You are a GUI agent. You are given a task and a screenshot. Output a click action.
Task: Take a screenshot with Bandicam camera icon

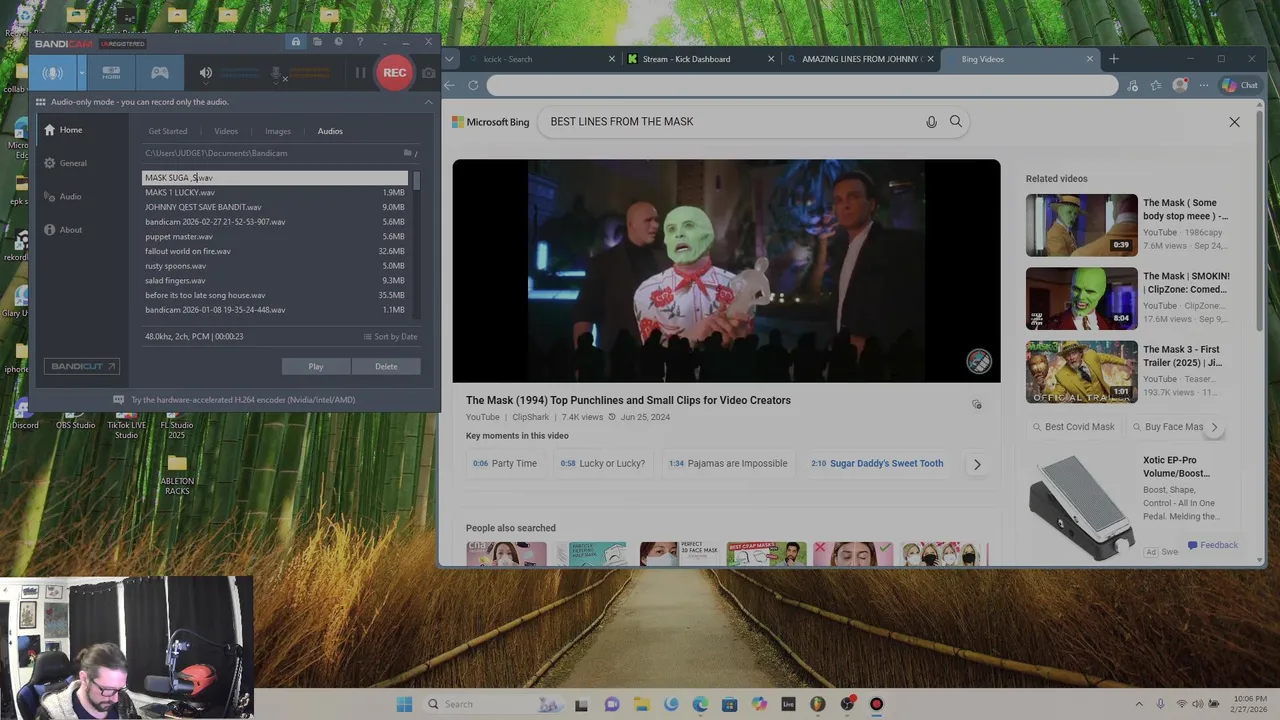pyautogui.click(x=429, y=73)
